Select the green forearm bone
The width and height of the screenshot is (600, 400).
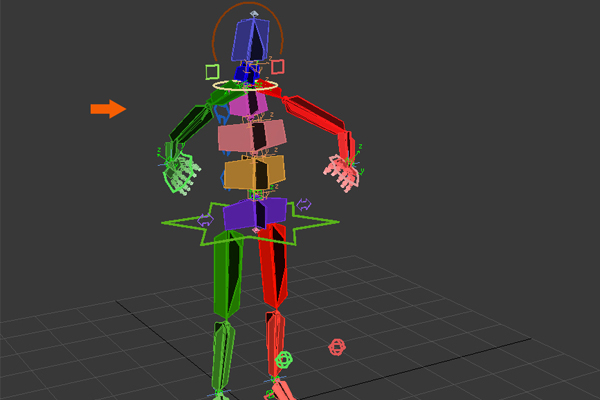pyautogui.click(x=171, y=151)
